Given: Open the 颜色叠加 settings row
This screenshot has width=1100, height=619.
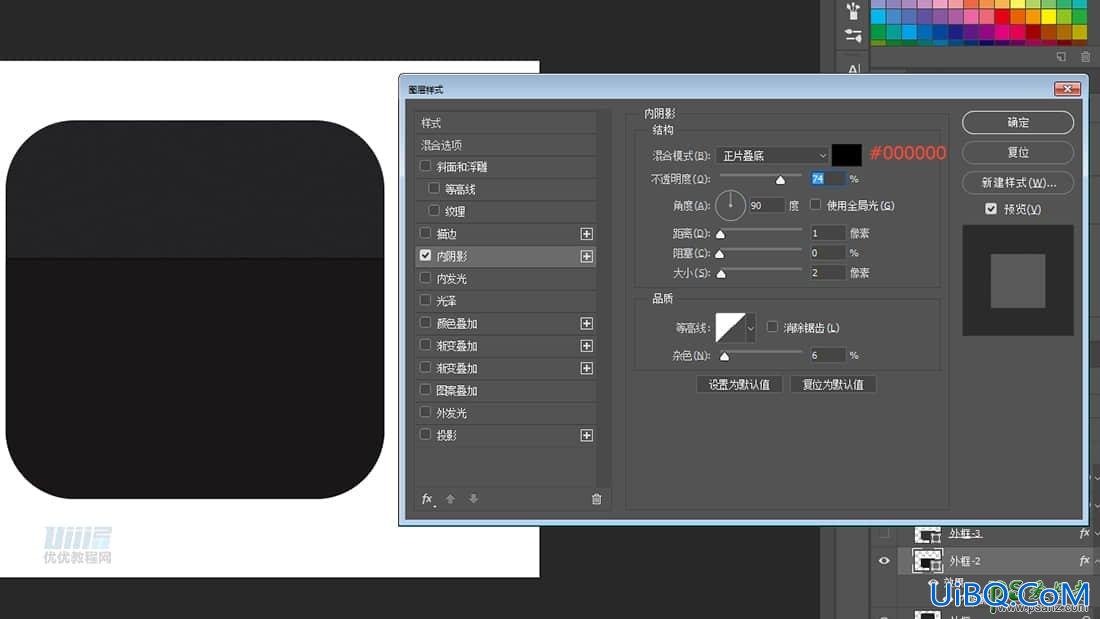Looking at the screenshot, I should pos(505,324).
